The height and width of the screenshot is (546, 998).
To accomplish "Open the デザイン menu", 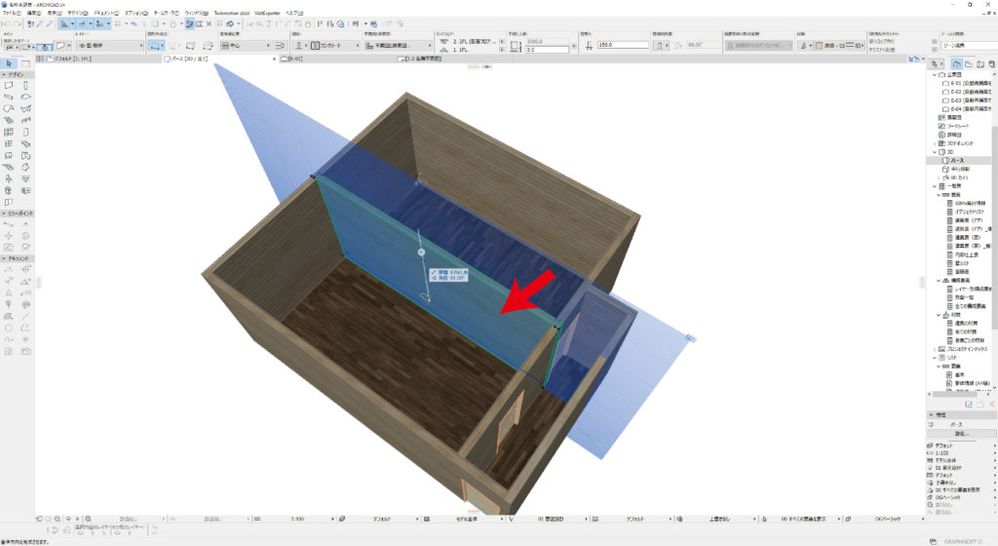I will pyautogui.click(x=78, y=13).
